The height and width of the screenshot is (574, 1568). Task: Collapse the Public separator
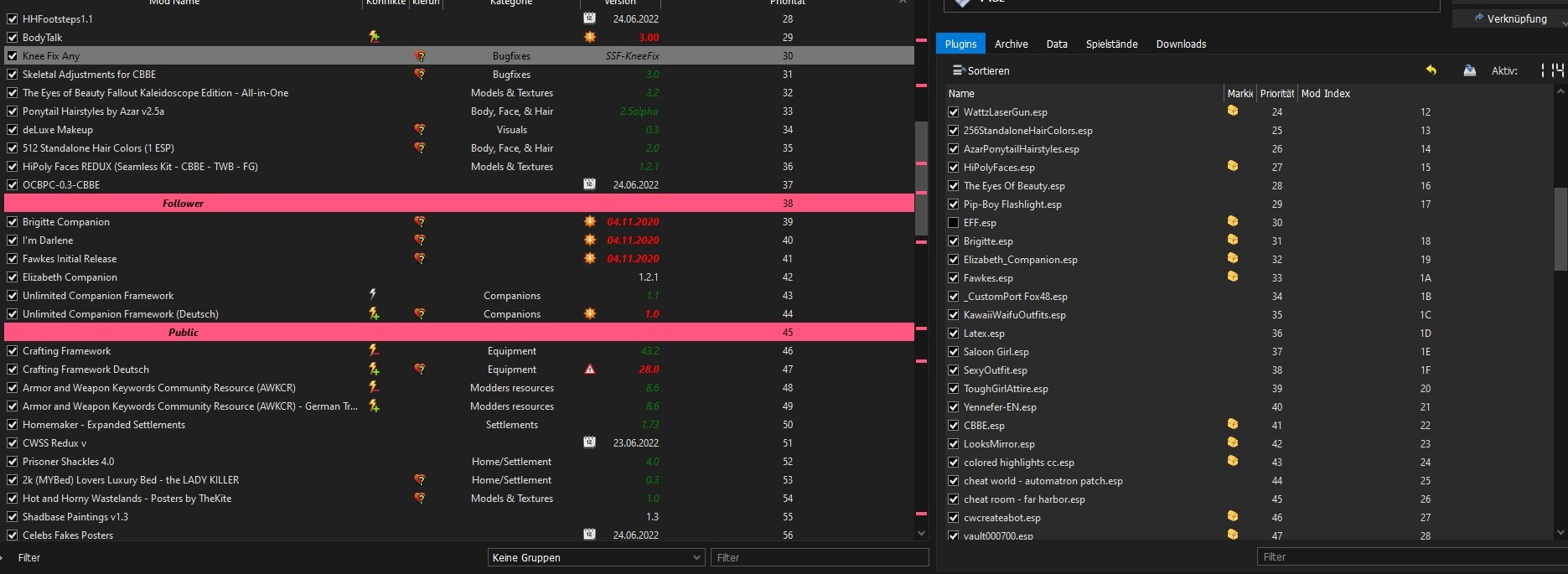pyautogui.click(x=458, y=333)
